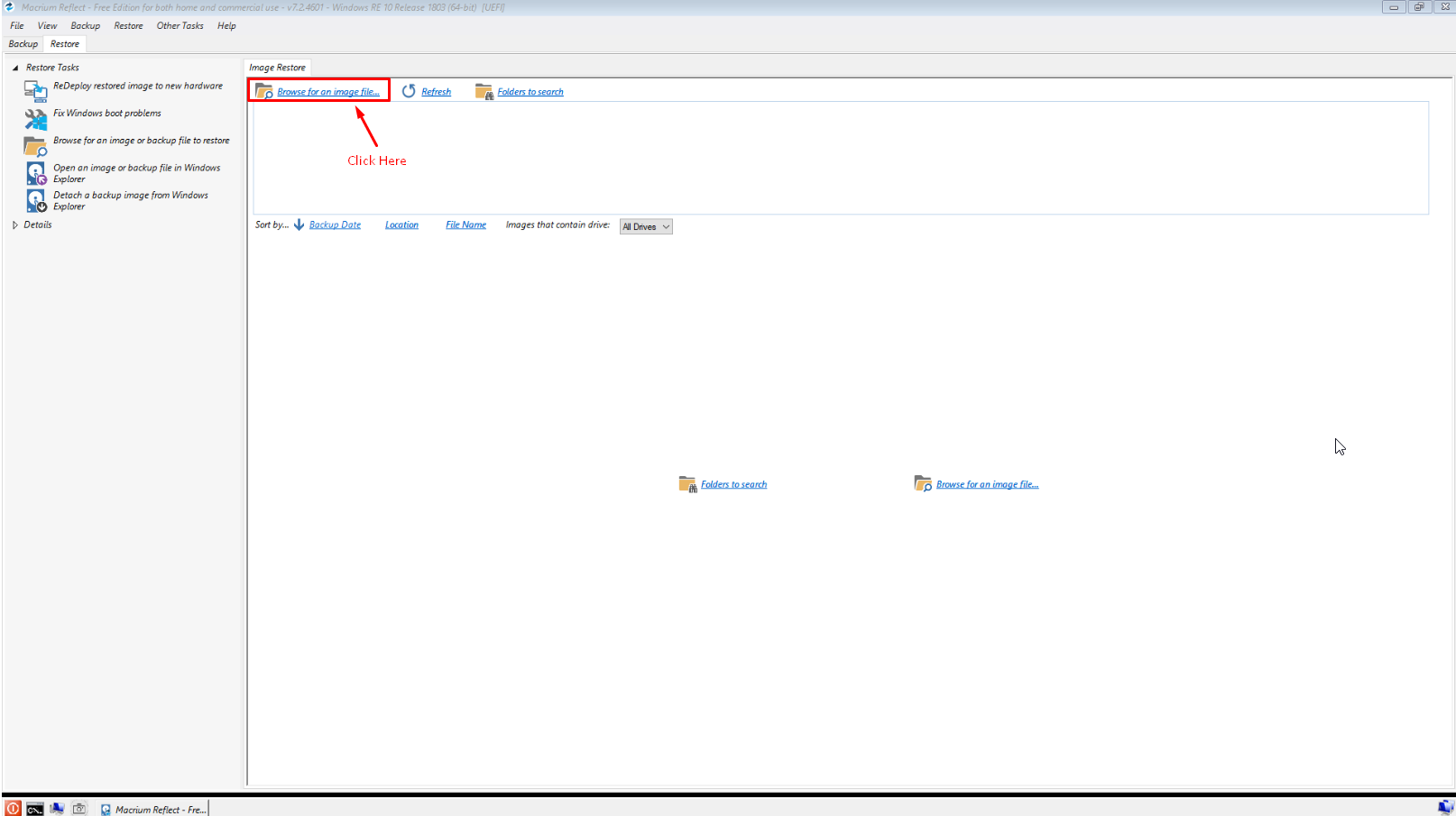The width and height of the screenshot is (1456, 816).
Task: Click the sort direction down arrow icon
Action: (299, 225)
